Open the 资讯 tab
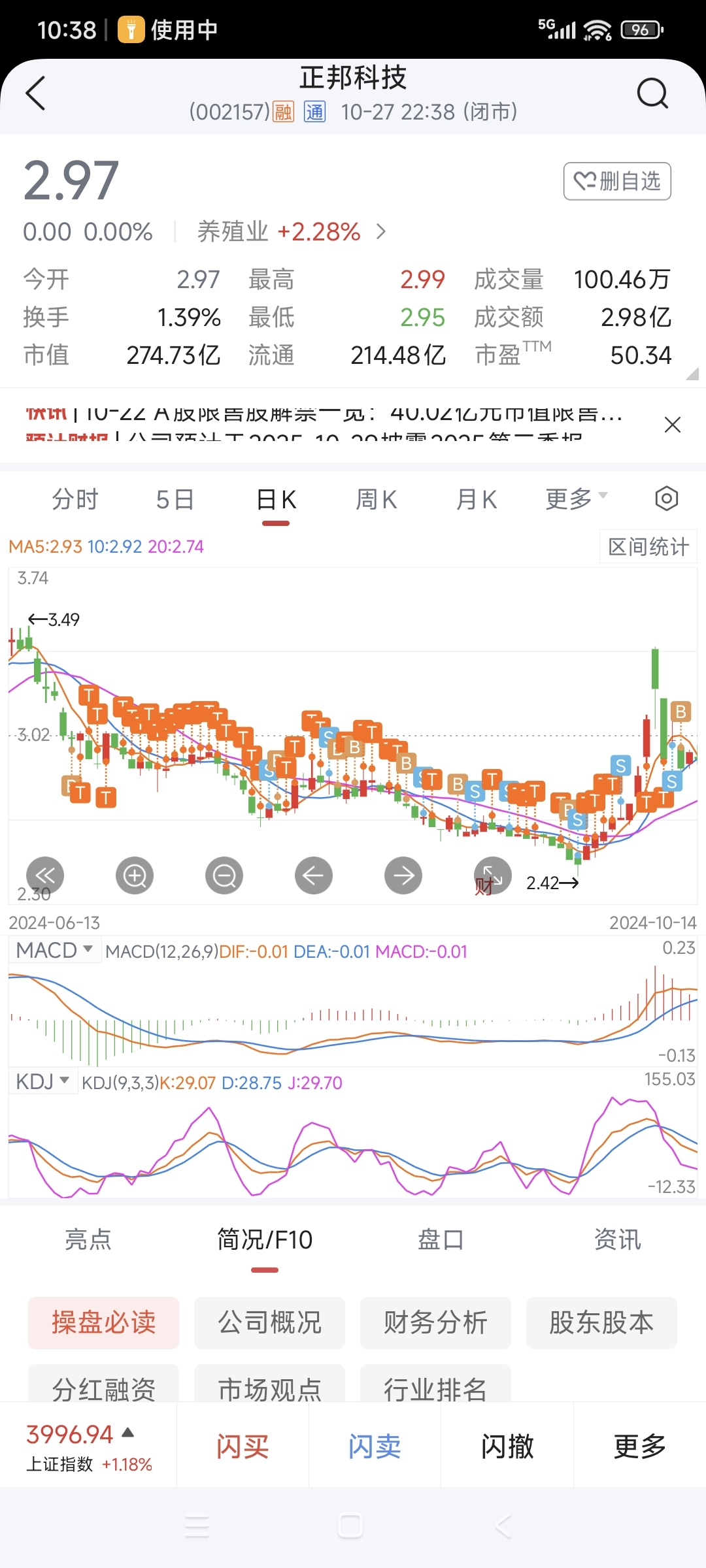This screenshot has height=1568, width=706. point(618,1239)
